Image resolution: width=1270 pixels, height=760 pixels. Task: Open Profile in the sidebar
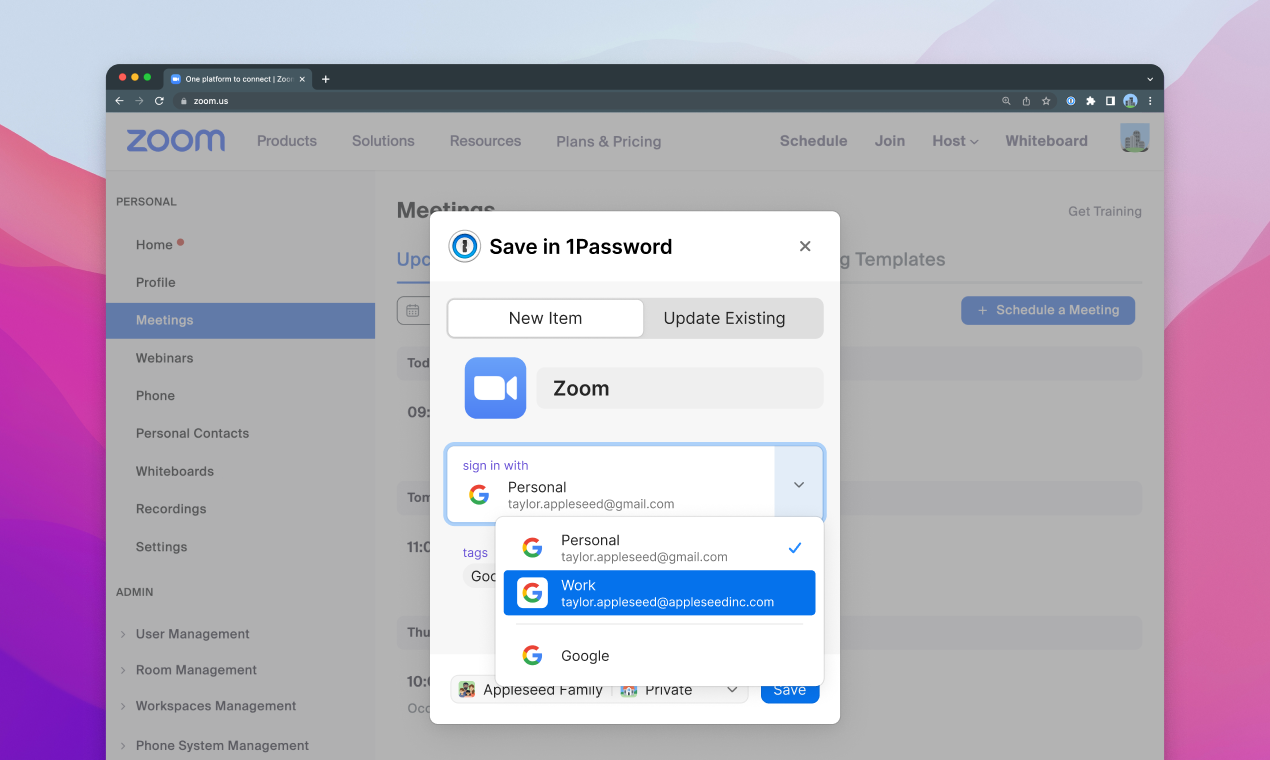point(156,282)
